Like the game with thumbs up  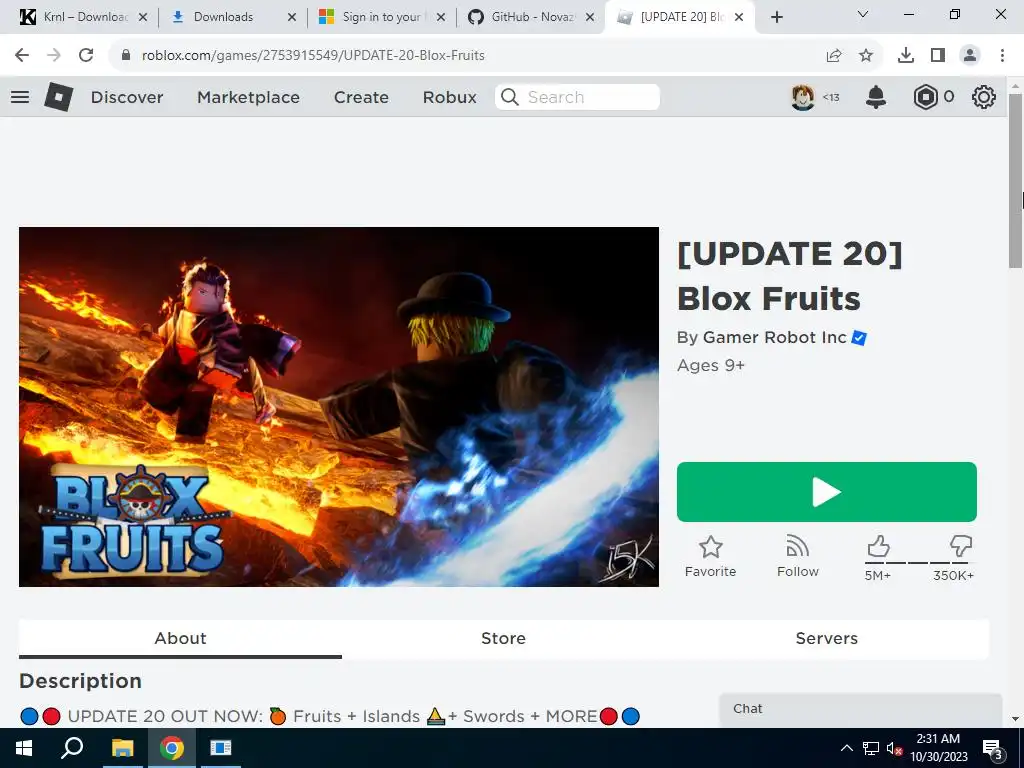pos(878,547)
